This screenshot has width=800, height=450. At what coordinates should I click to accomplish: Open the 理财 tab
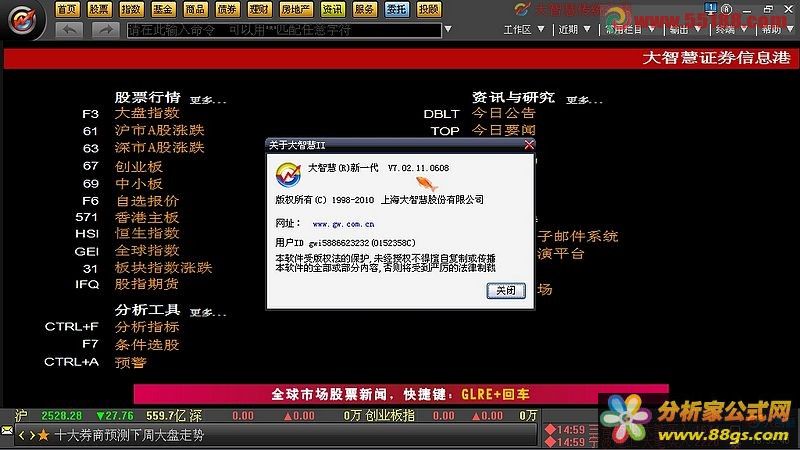pyautogui.click(x=259, y=9)
